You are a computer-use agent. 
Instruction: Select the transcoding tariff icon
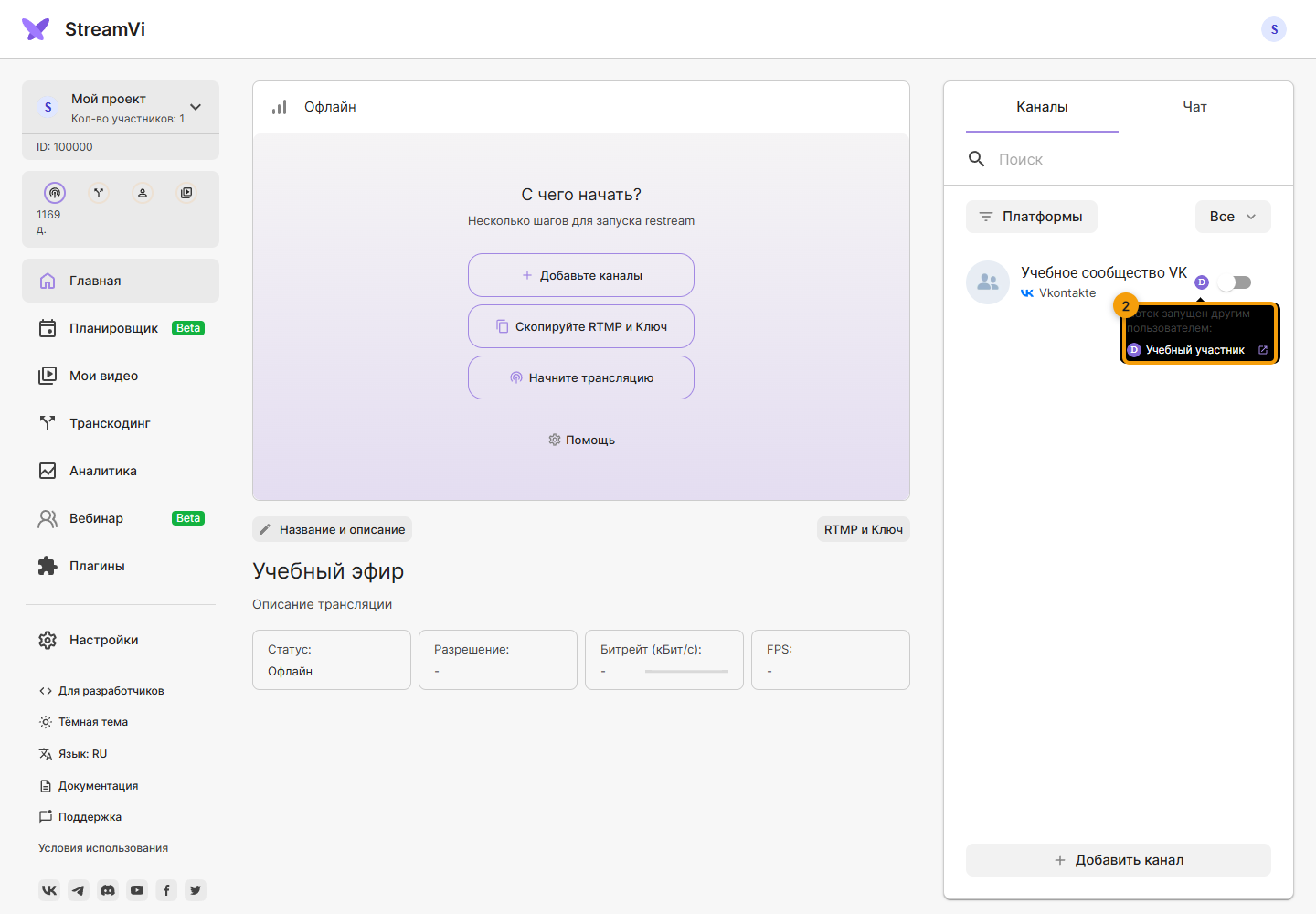coord(99,193)
